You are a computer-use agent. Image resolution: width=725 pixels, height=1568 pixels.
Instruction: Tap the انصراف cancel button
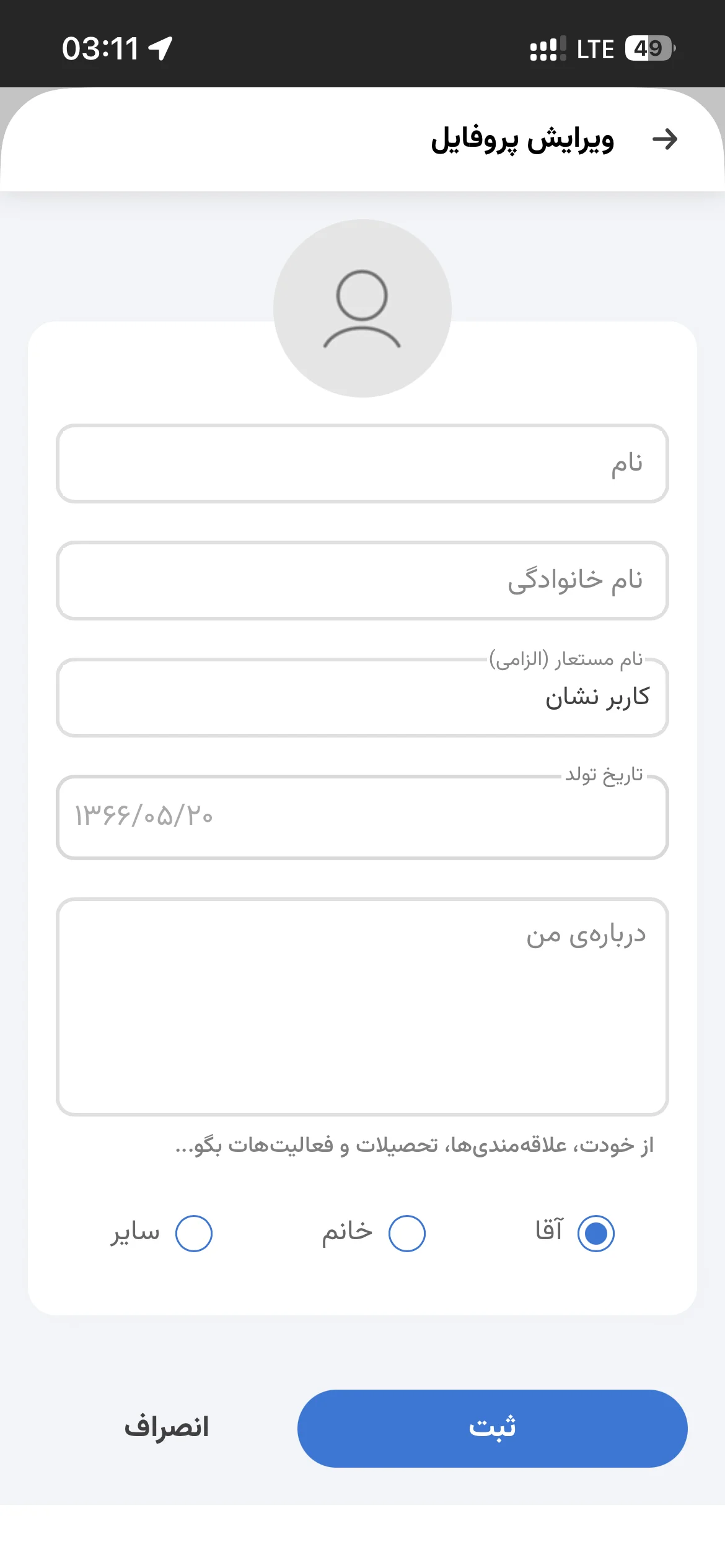click(167, 1427)
